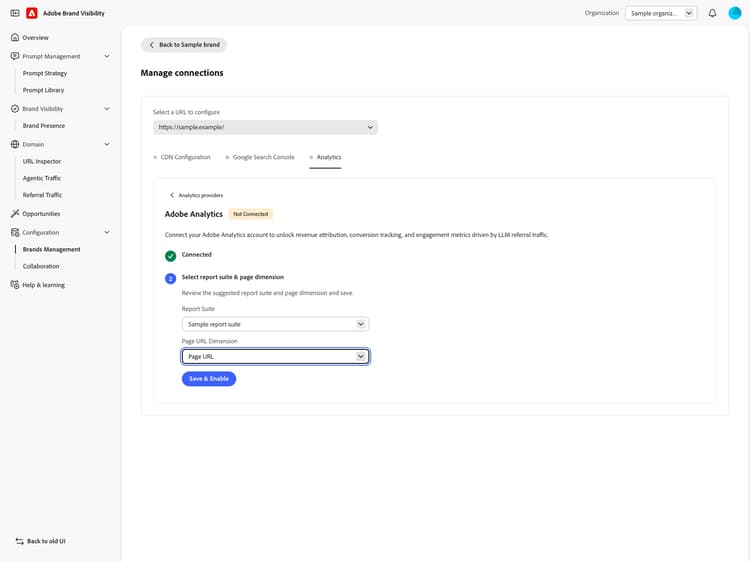Click the Prompt Management chat icon
Screen dimensions: 750x562
[15, 56]
